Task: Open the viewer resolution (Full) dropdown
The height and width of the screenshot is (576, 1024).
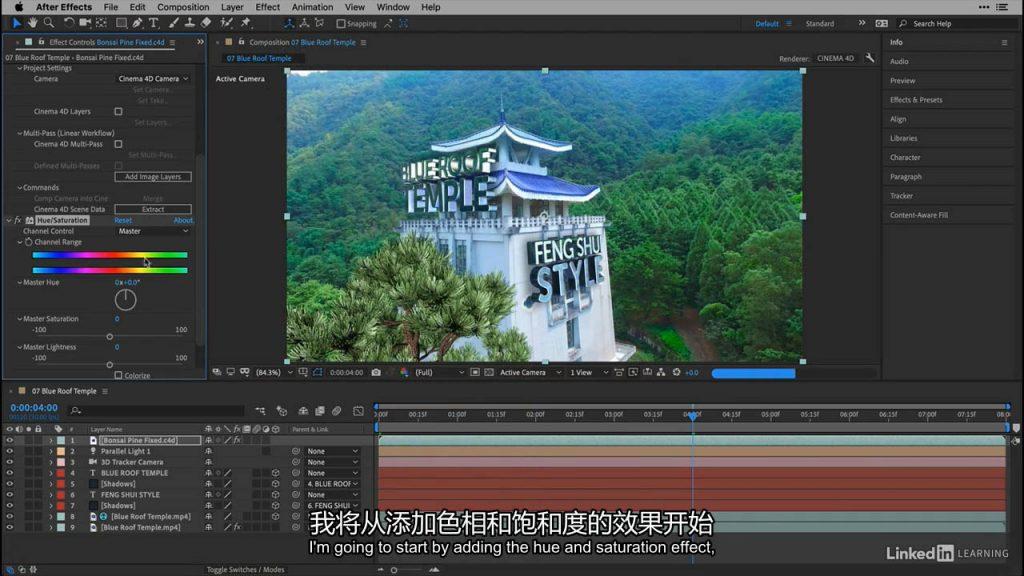Action: pyautogui.click(x=440, y=372)
